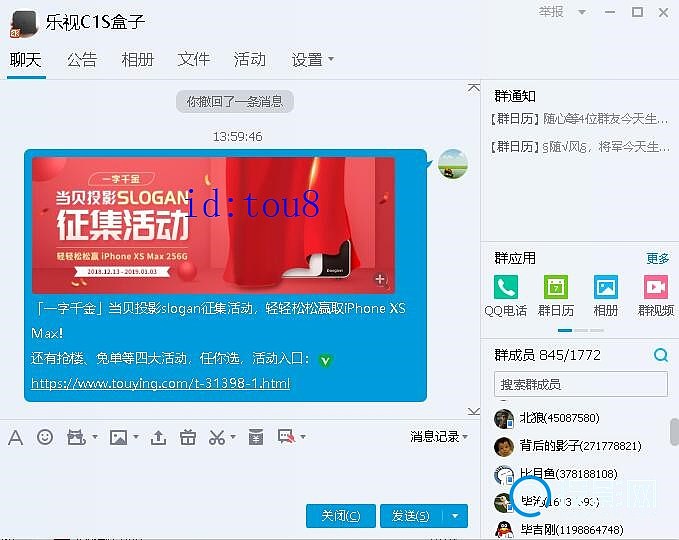Switch to the 公告 tab
The width and height of the screenshot is (679, 540).
[82, 60]
